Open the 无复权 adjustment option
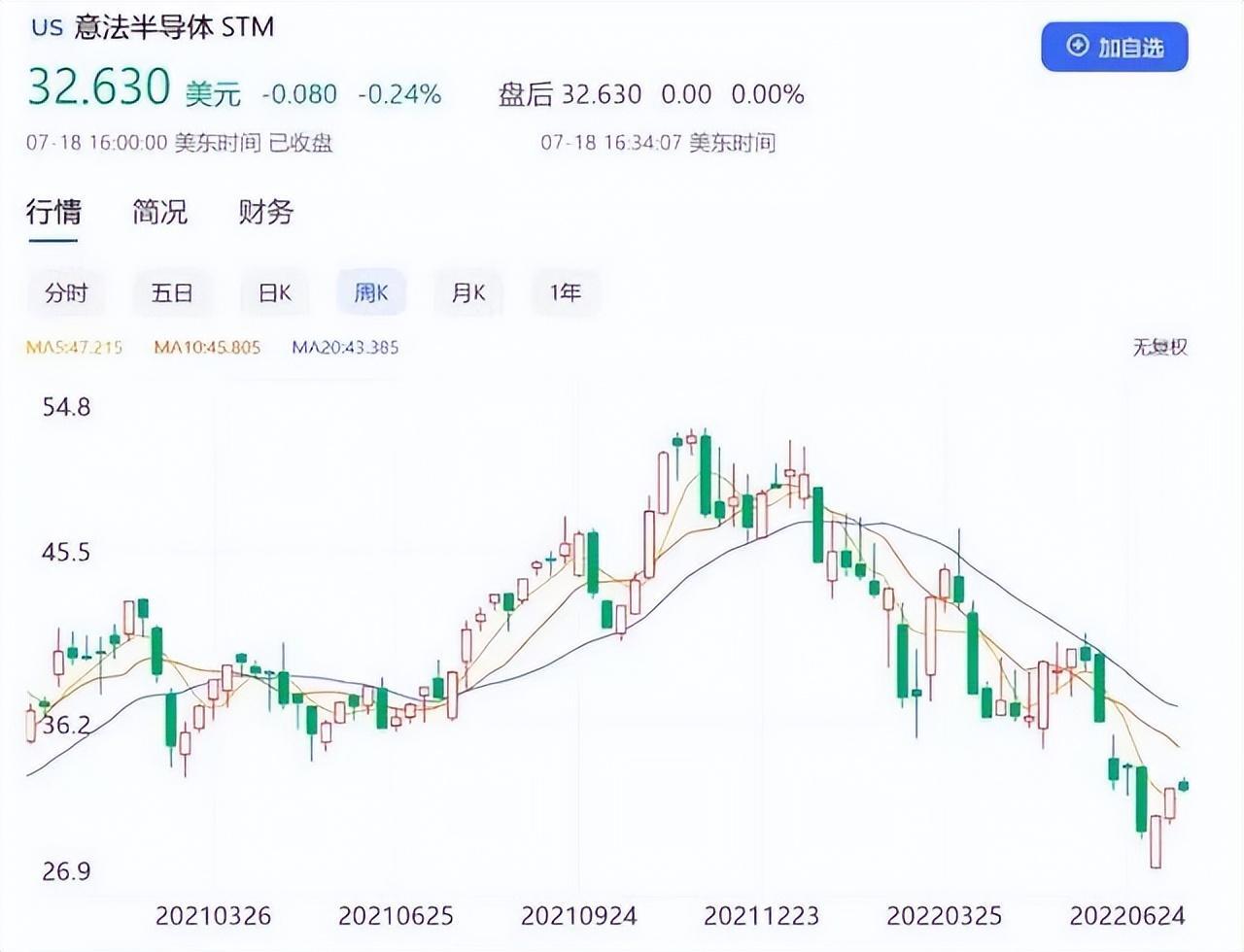The width and height of the screenshot is (1244, 952). pos(1159,347)
